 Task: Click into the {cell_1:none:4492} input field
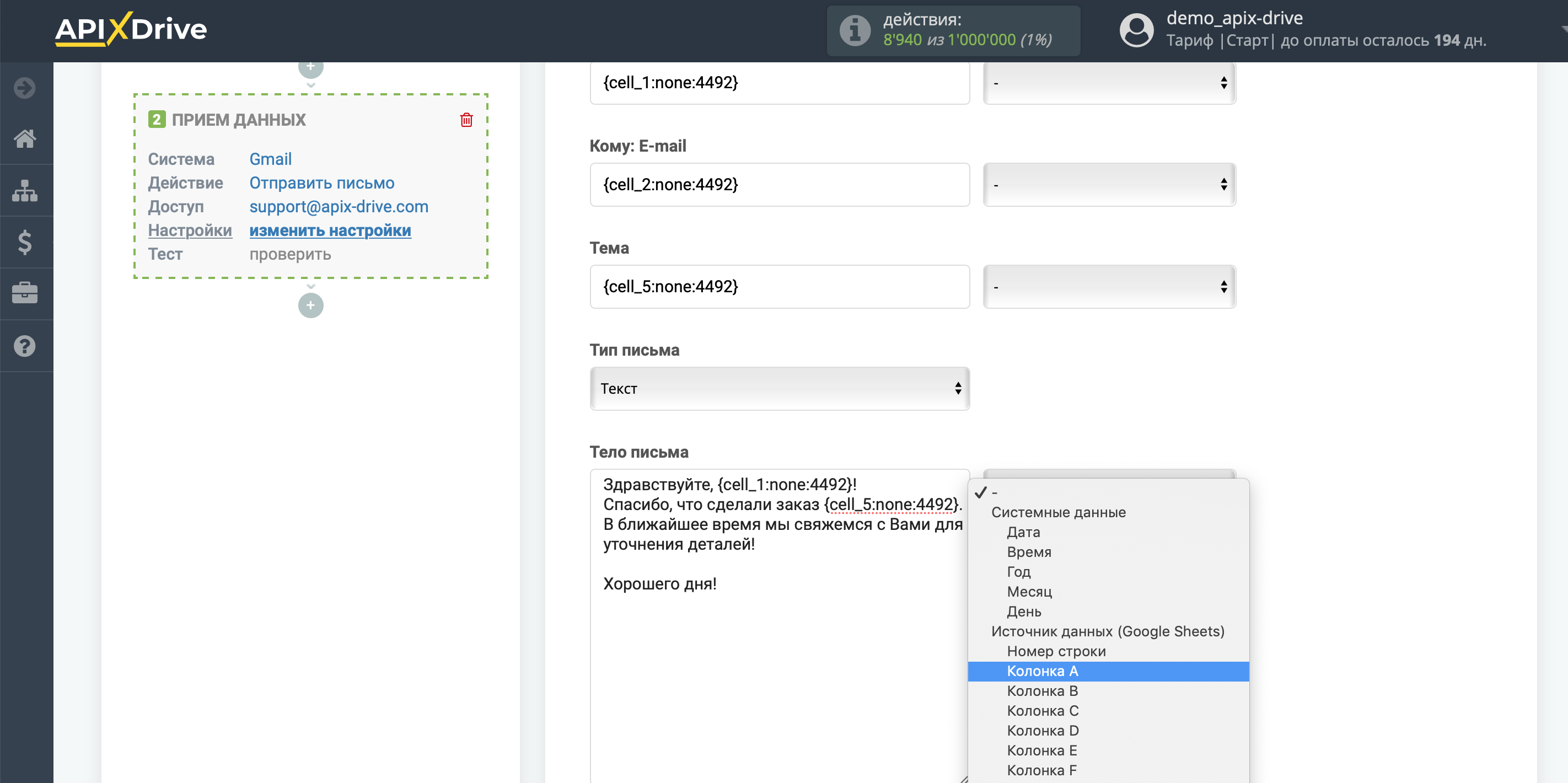pos(779,83)
